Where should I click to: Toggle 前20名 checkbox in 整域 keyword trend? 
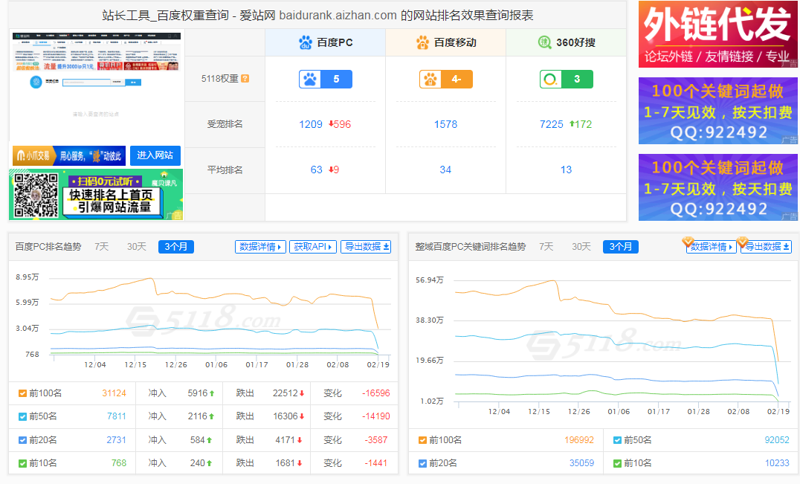coord(422,464)
